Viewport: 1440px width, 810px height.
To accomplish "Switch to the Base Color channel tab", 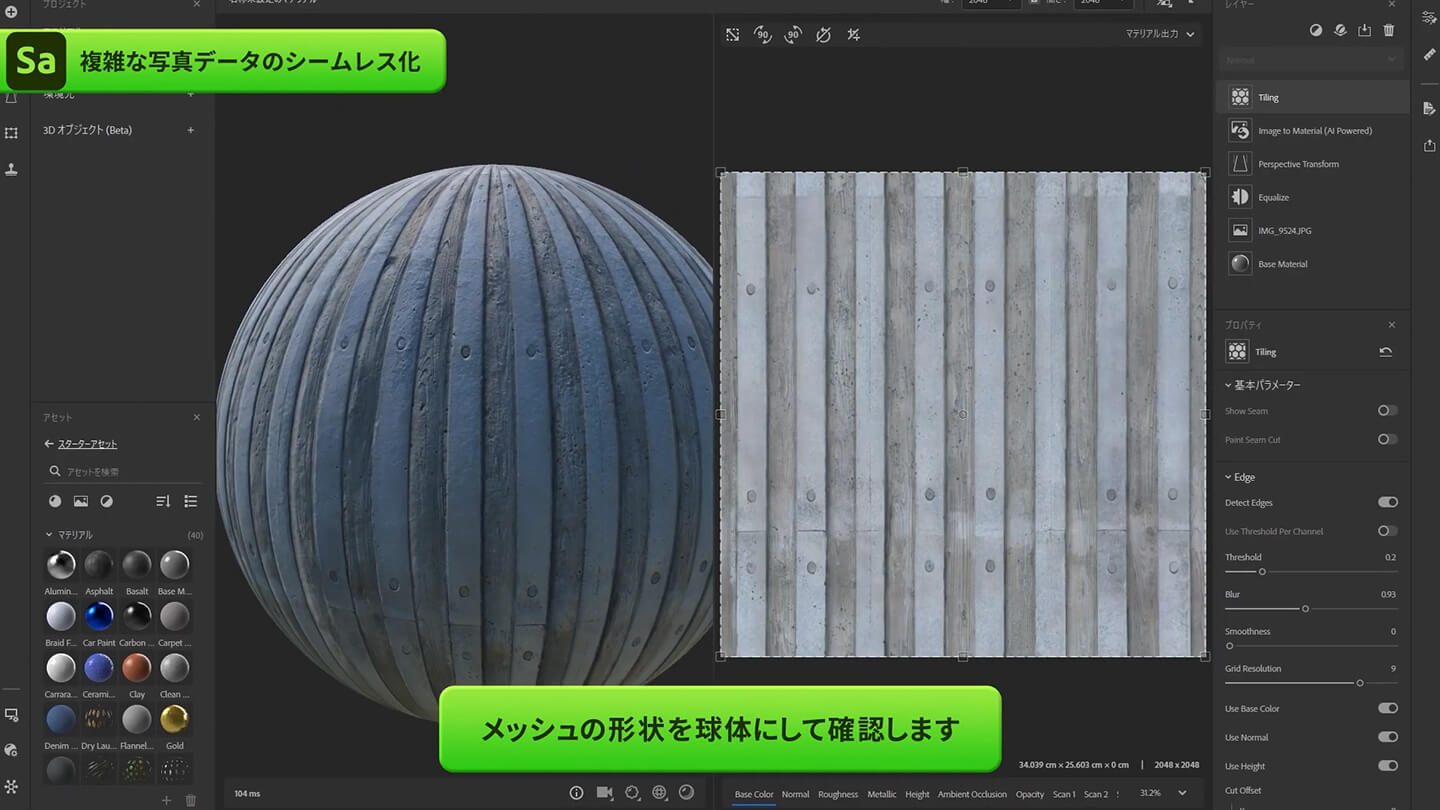I will 754,794.
